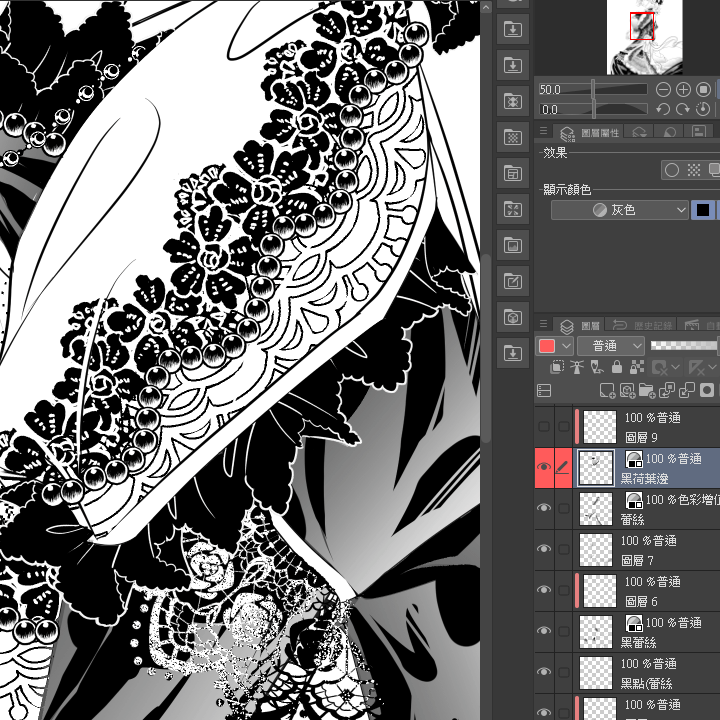The height and width of the screenshot is (720, 720).
Task: Select the 黑點(蕾絲 layer name
Action: [x=646, y=683]
